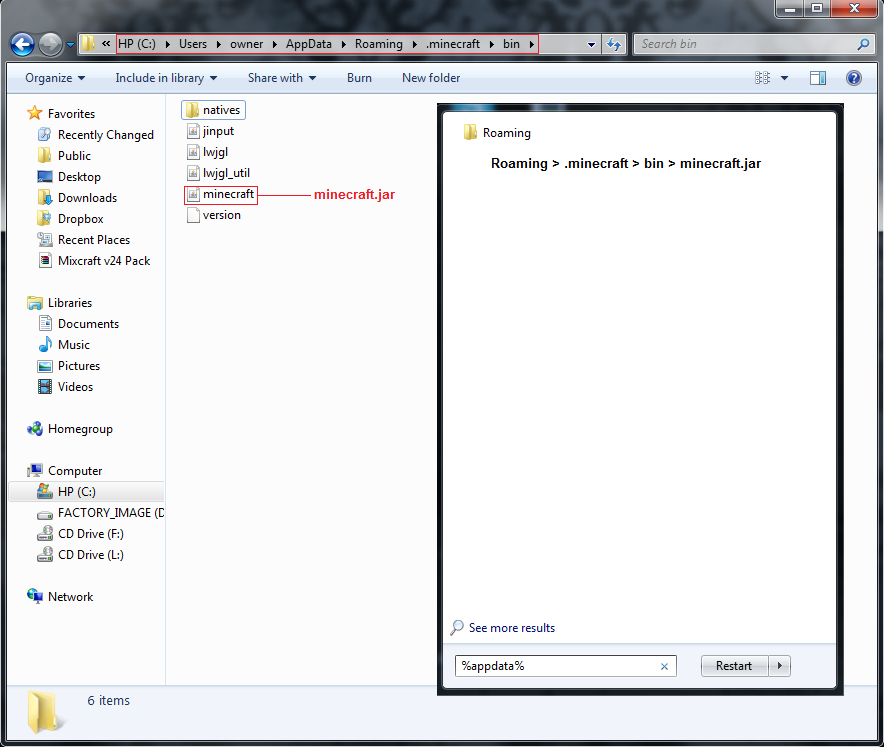Select the Music library

tap(75, 344)
